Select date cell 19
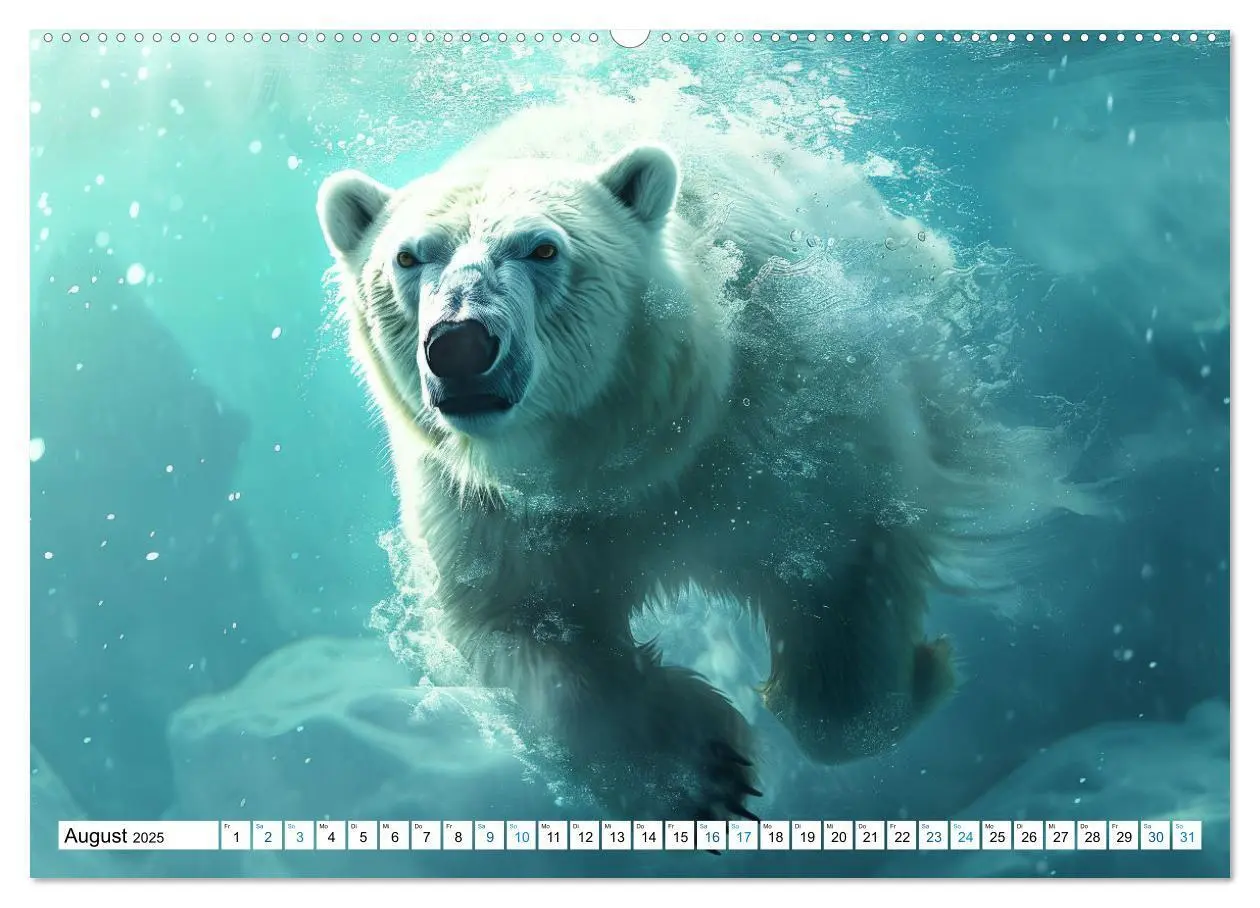 coord(807,836)
